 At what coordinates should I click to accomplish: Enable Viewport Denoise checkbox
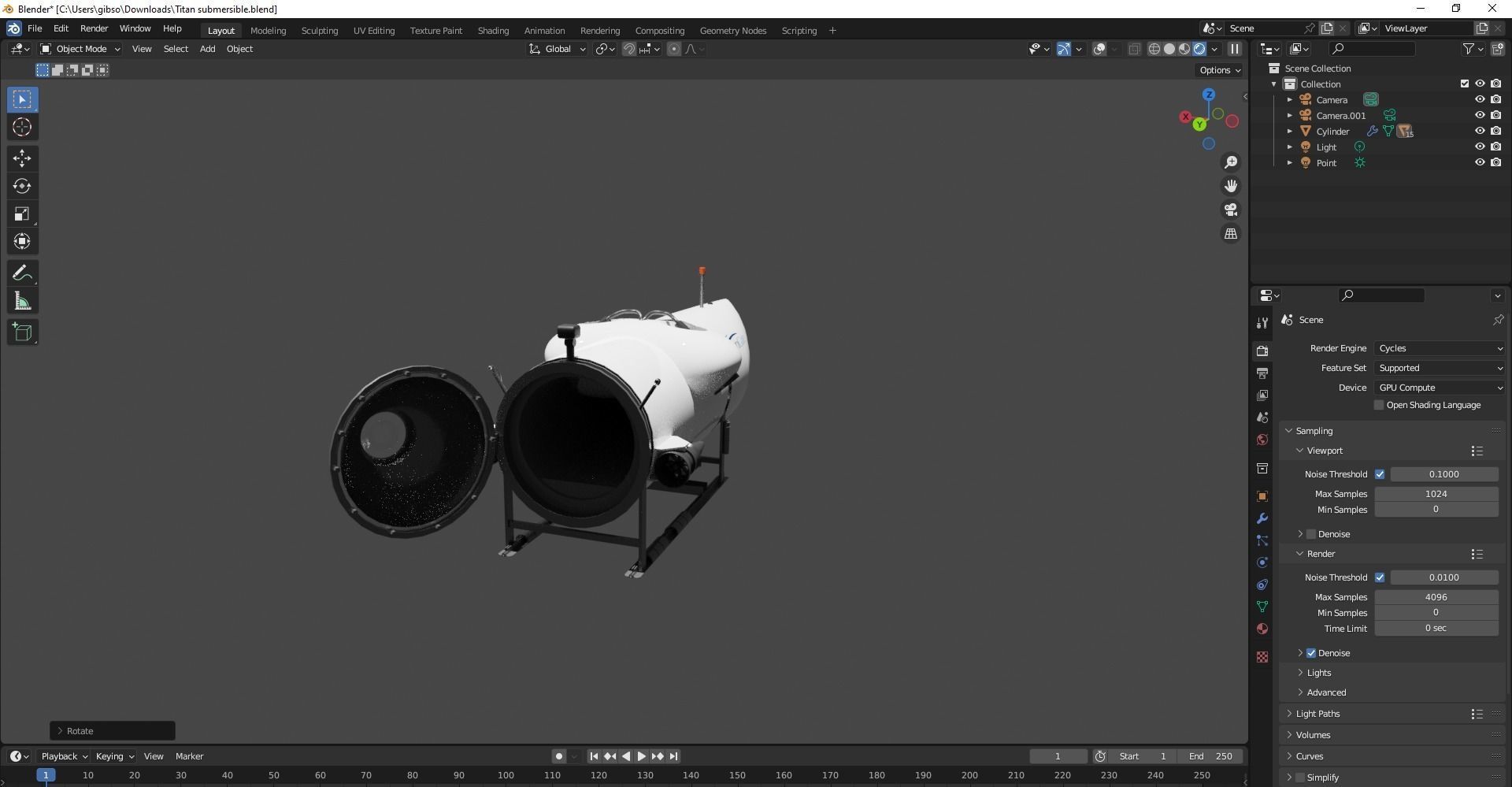pyautogui.click(x=1311, y=534)
